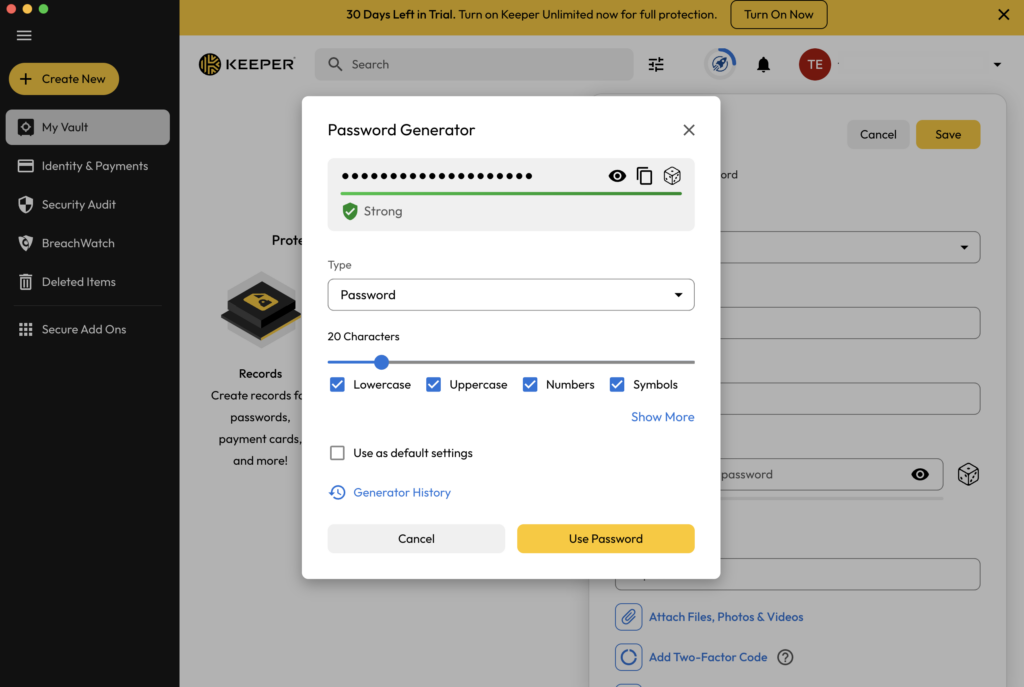
Task: Open My Vault in the sidebar
Action: (x=88, y=127)
